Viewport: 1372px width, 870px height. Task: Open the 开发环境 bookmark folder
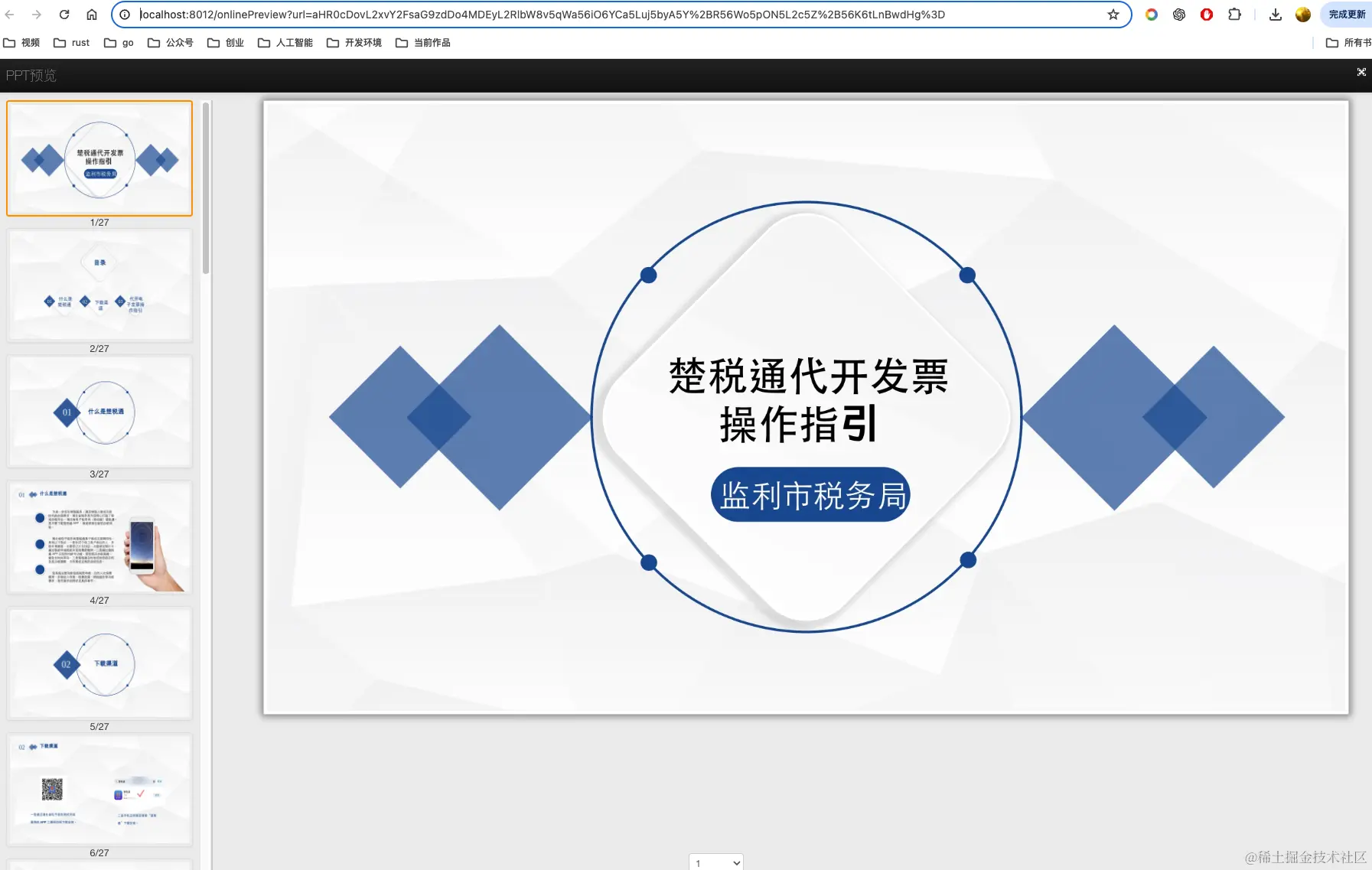(354, 43)
